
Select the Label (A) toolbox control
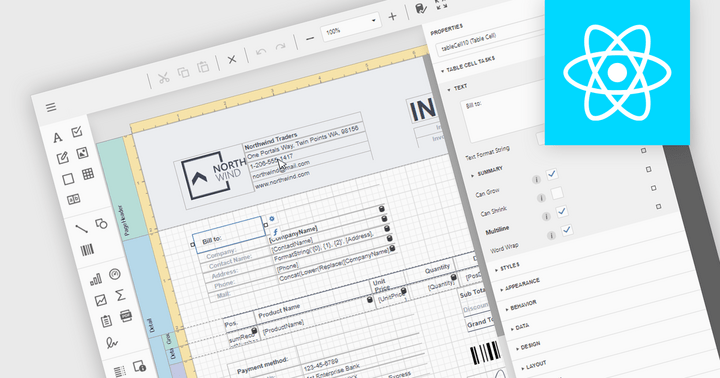[57, 137]
